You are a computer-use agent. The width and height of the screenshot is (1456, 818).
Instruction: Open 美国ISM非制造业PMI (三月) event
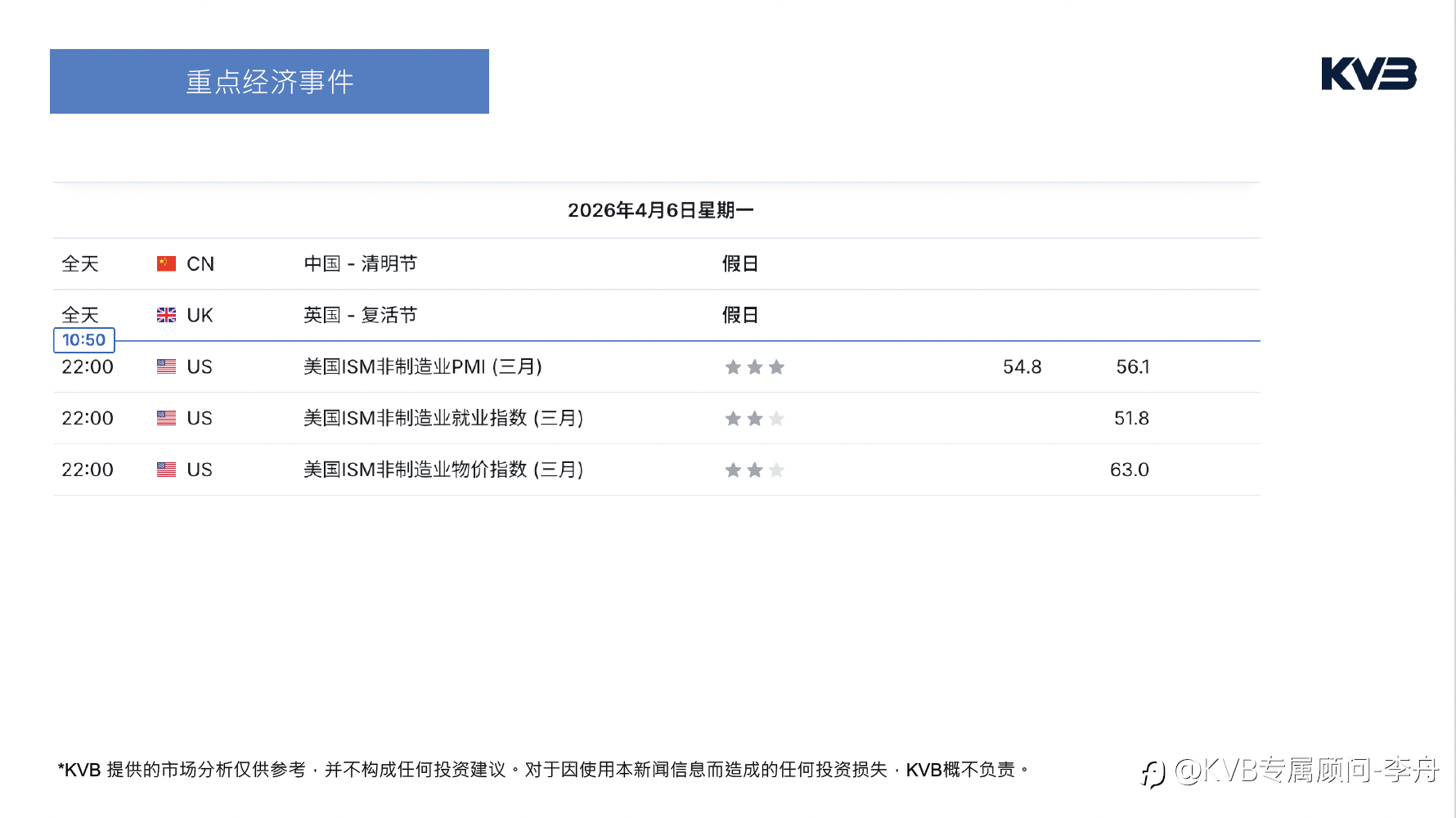[x=423, y=366]
